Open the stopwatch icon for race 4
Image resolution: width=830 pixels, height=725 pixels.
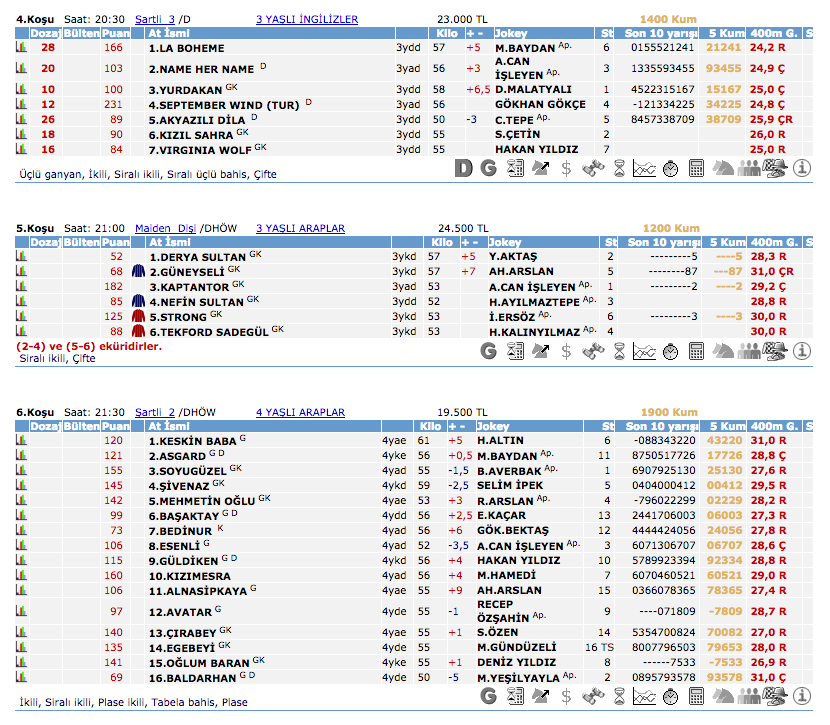(x=671, y=168)
